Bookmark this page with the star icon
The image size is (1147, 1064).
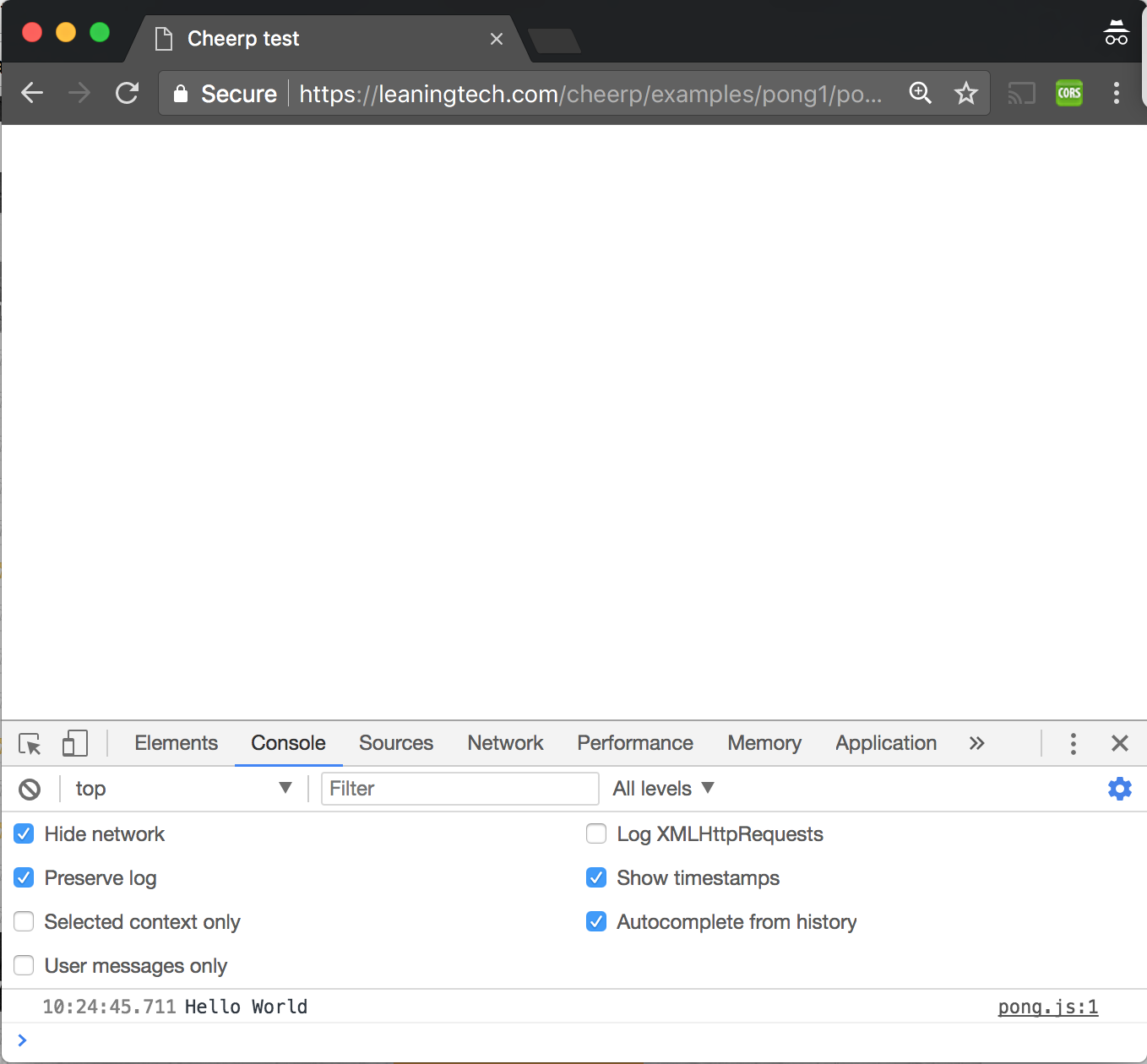tap(965, 93)
